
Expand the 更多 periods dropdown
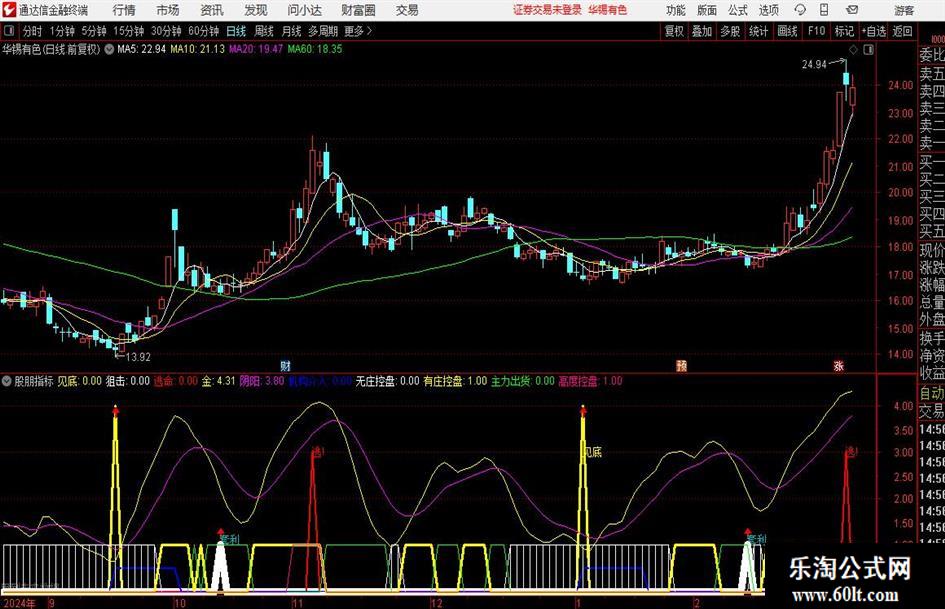coord(358,31)
